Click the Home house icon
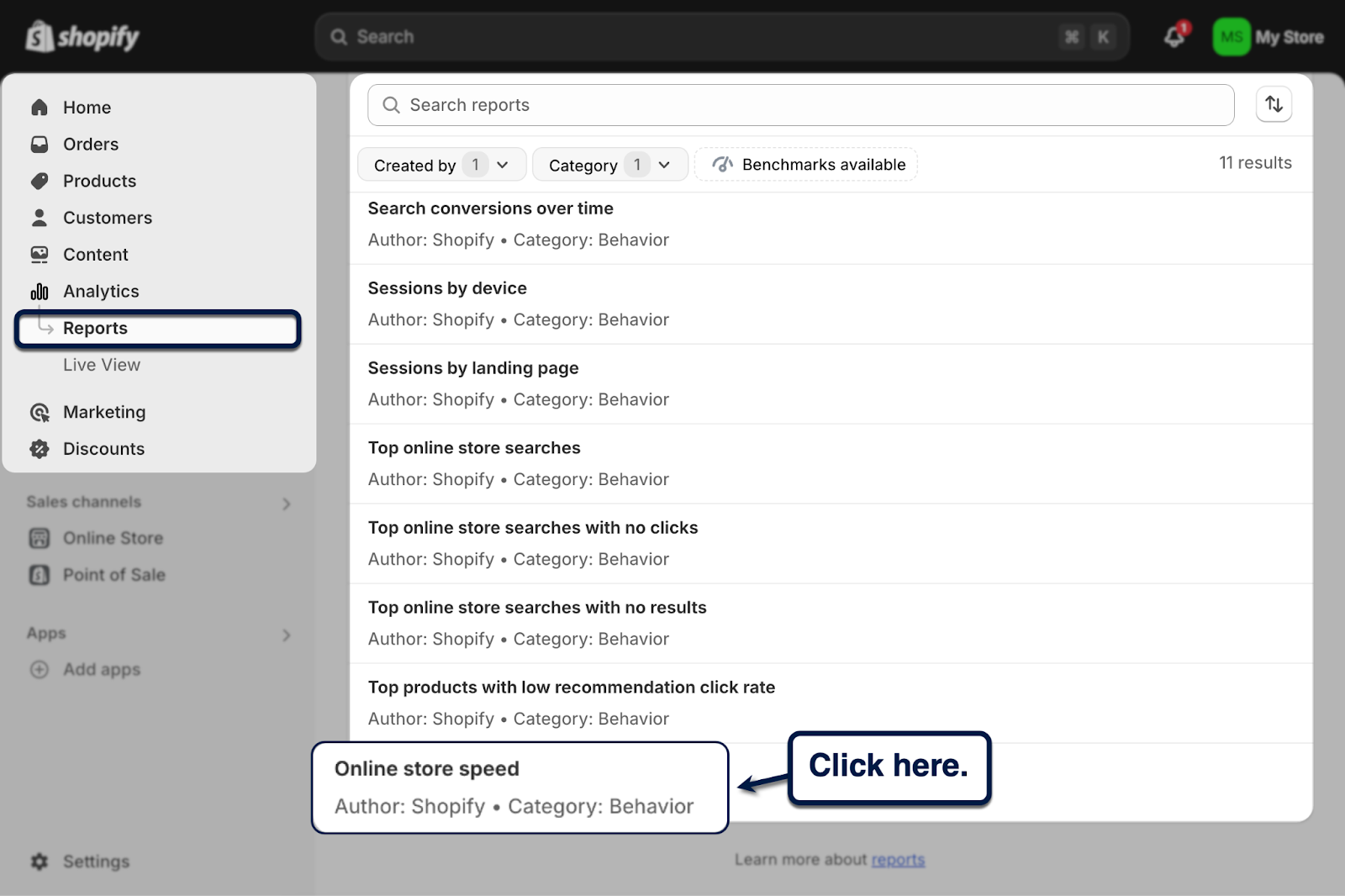Viewport: 1345px width, 896px height. (x=40, y=108)
